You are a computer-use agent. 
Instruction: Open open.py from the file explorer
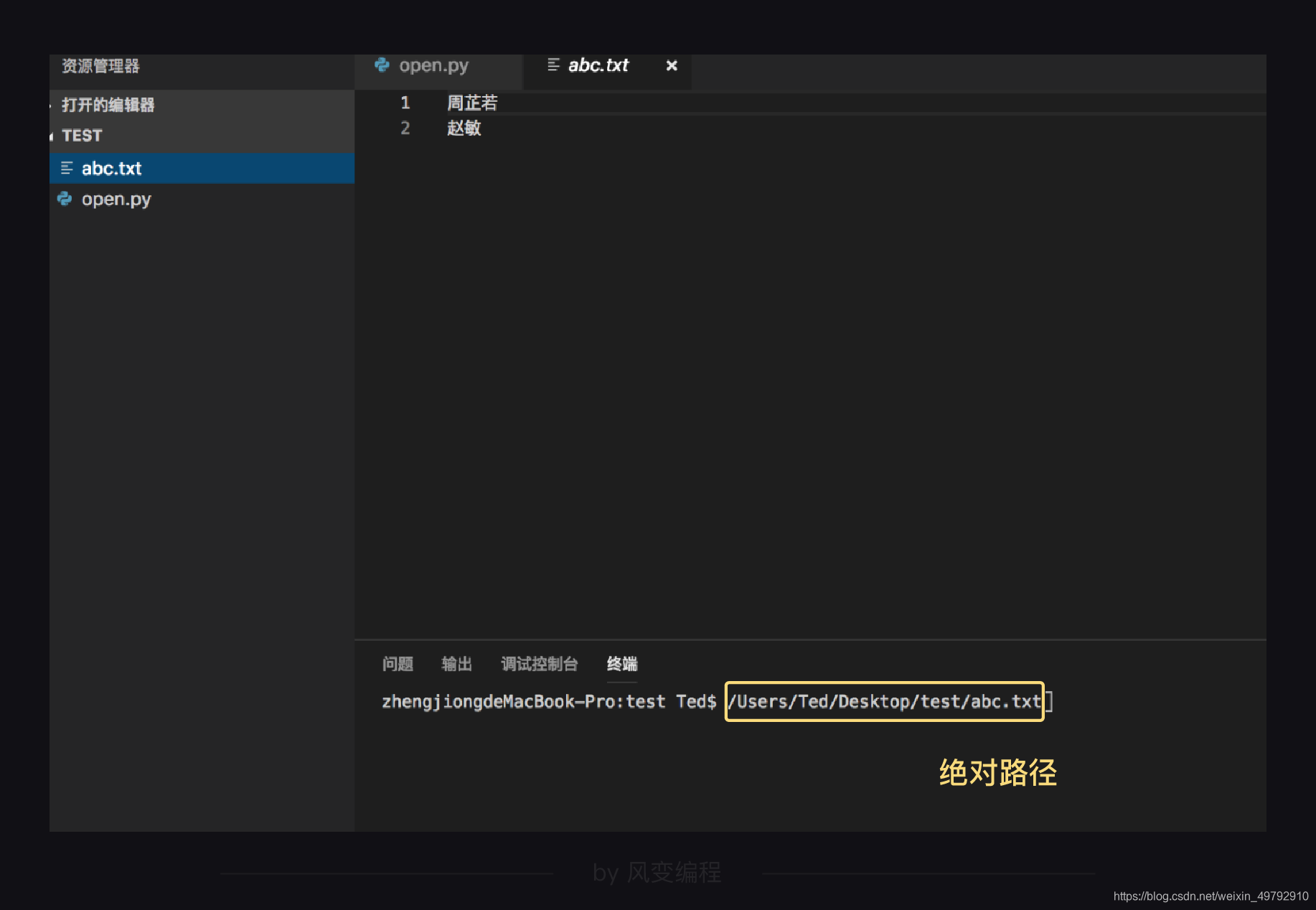coord(202,199)
